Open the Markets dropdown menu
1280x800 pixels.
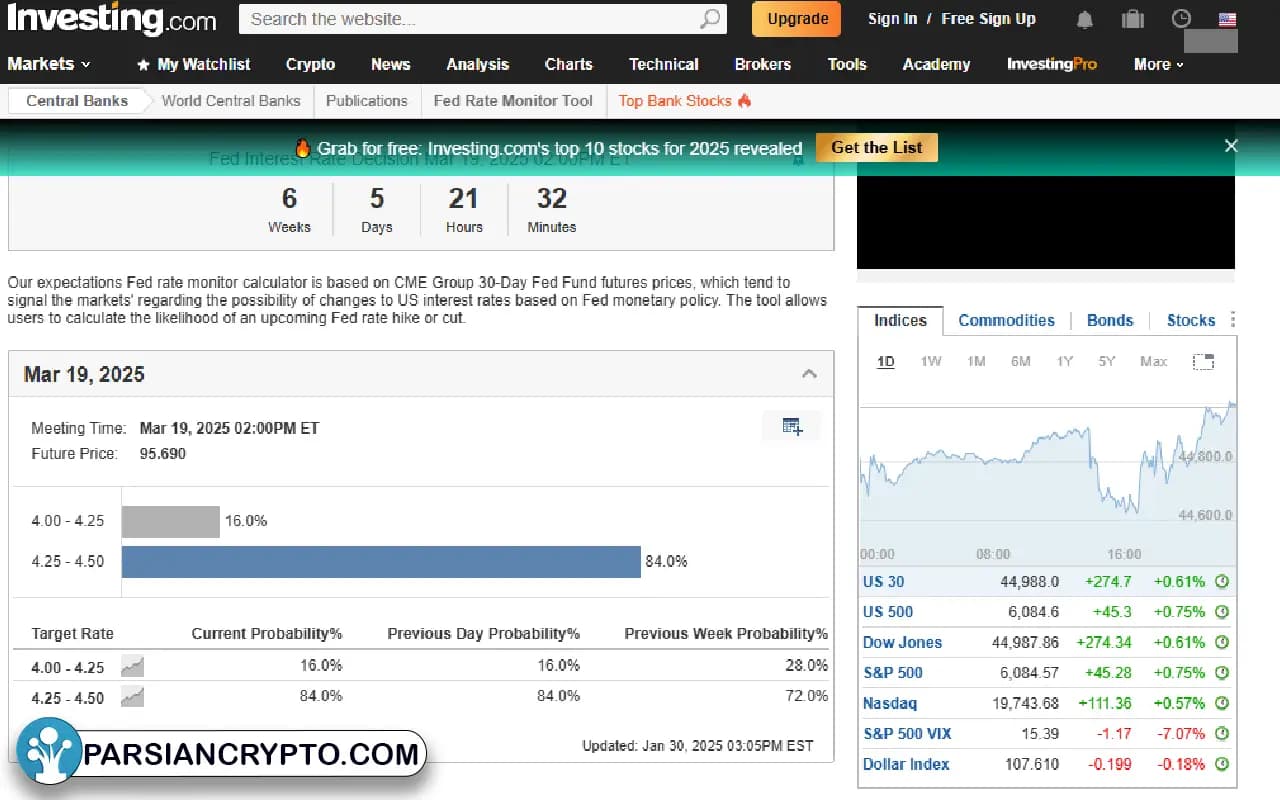coord(49,64)
